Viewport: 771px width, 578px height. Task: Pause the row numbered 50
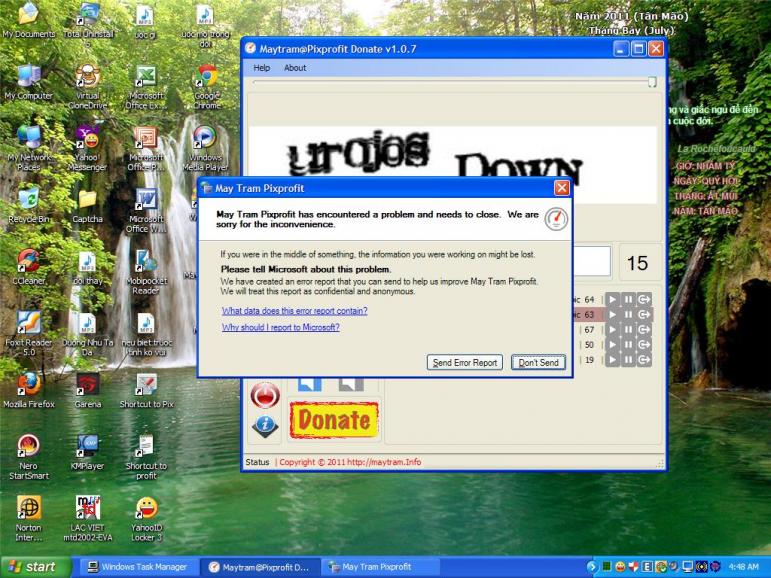628,345
